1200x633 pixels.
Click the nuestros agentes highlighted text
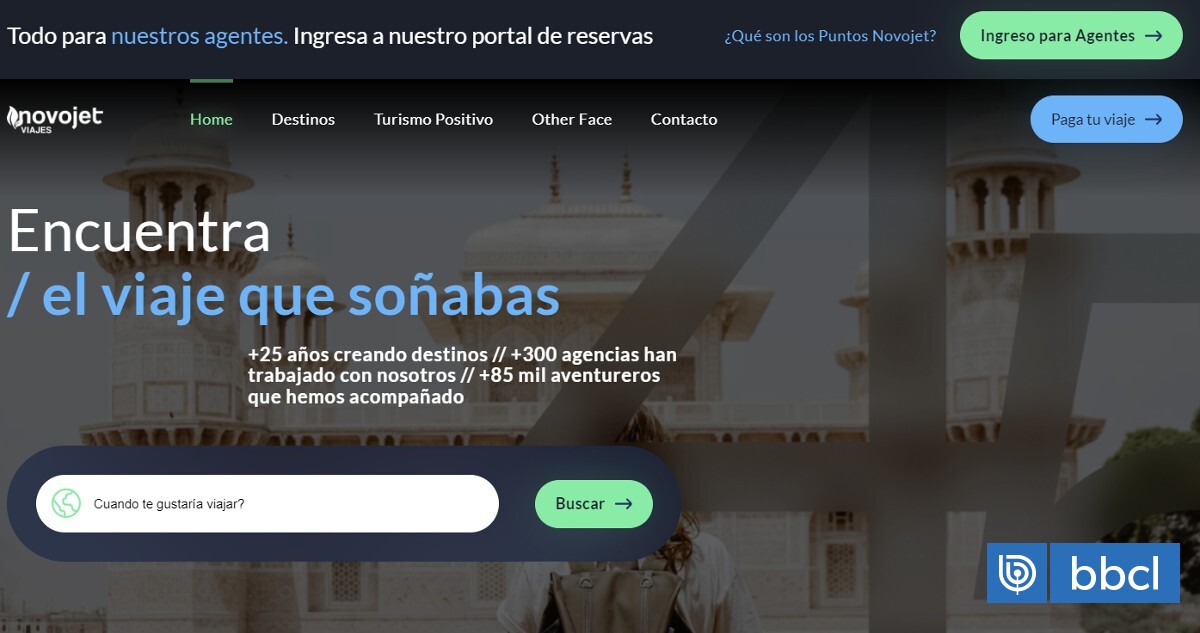(199, 36)
